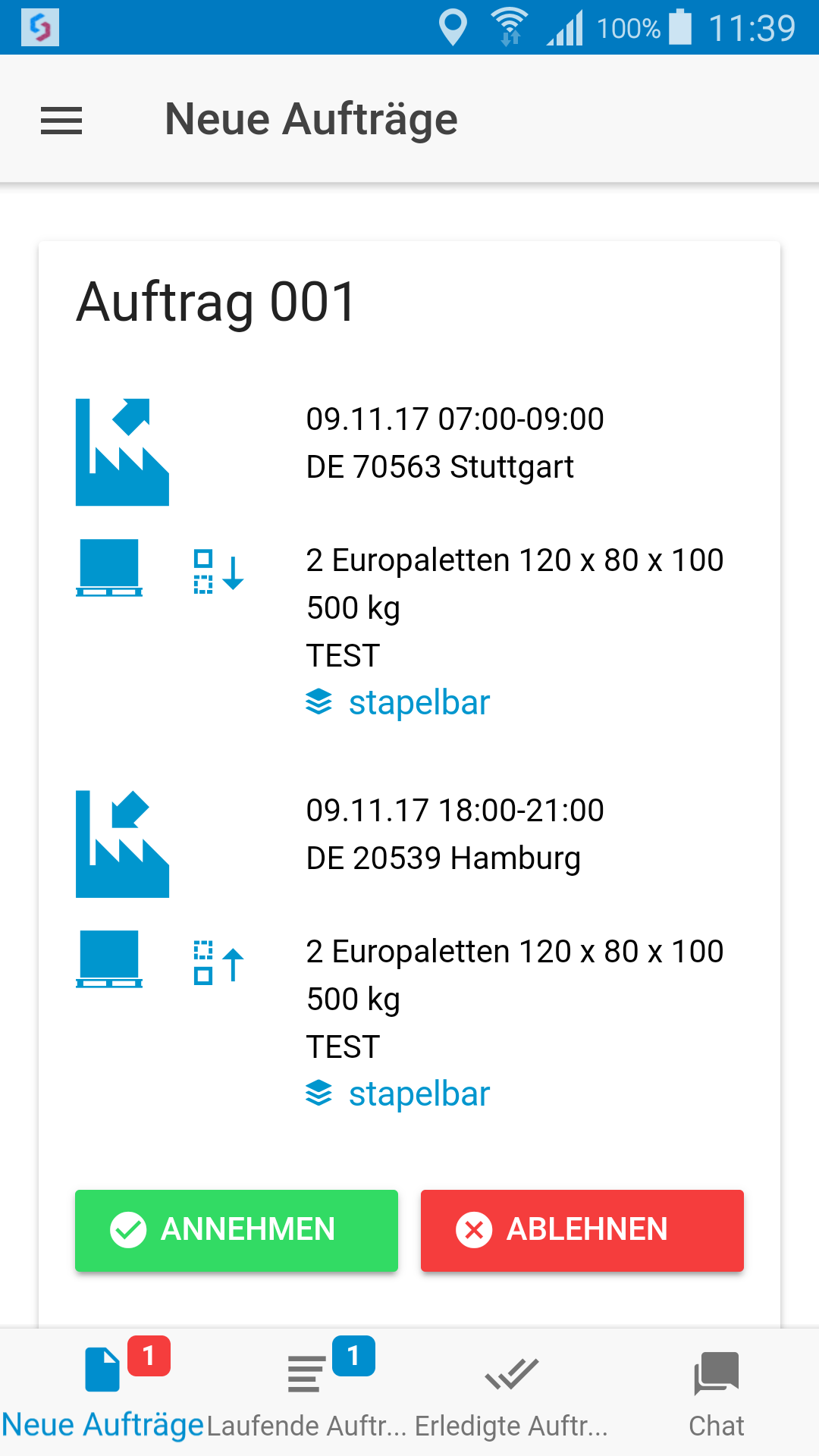Reject order with ABLEHNEN button
This screenshot has height=1456, width=819.
[582, 1230]
